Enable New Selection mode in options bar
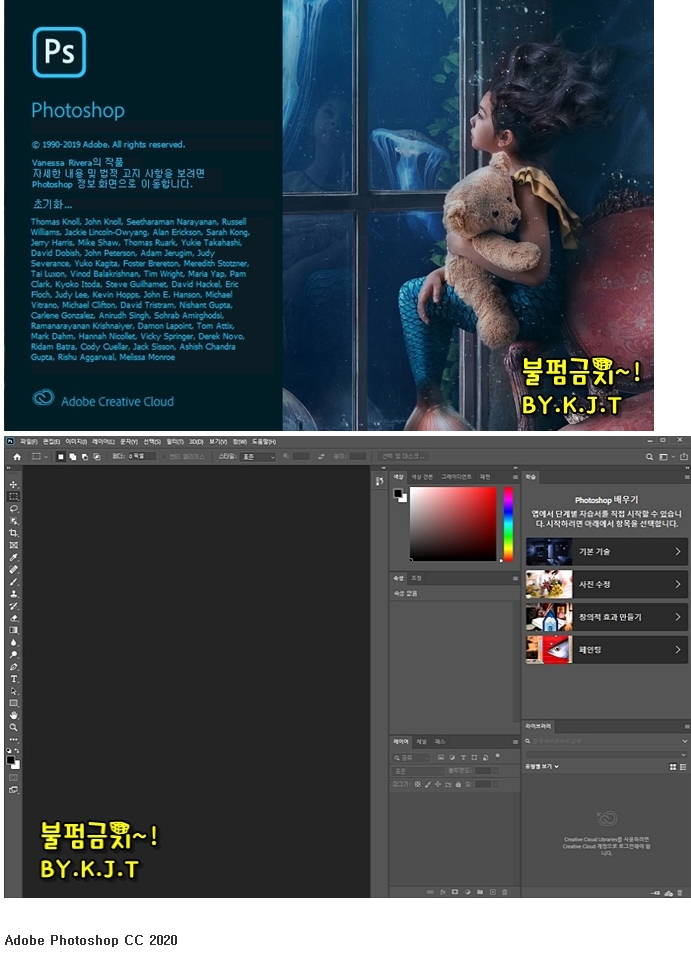This screenshot has width=691, height=955. click(60, 456)
